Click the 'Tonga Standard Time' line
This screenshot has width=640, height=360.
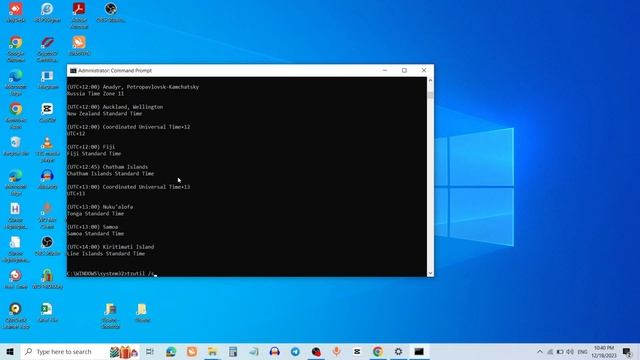[96, 213]
